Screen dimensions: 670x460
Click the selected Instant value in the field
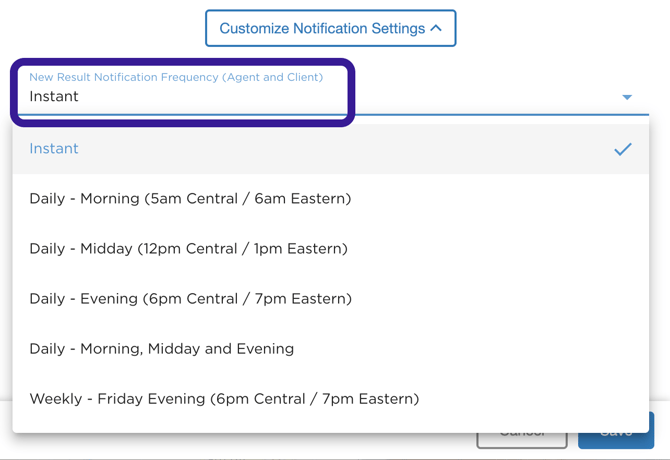(54, 97)
